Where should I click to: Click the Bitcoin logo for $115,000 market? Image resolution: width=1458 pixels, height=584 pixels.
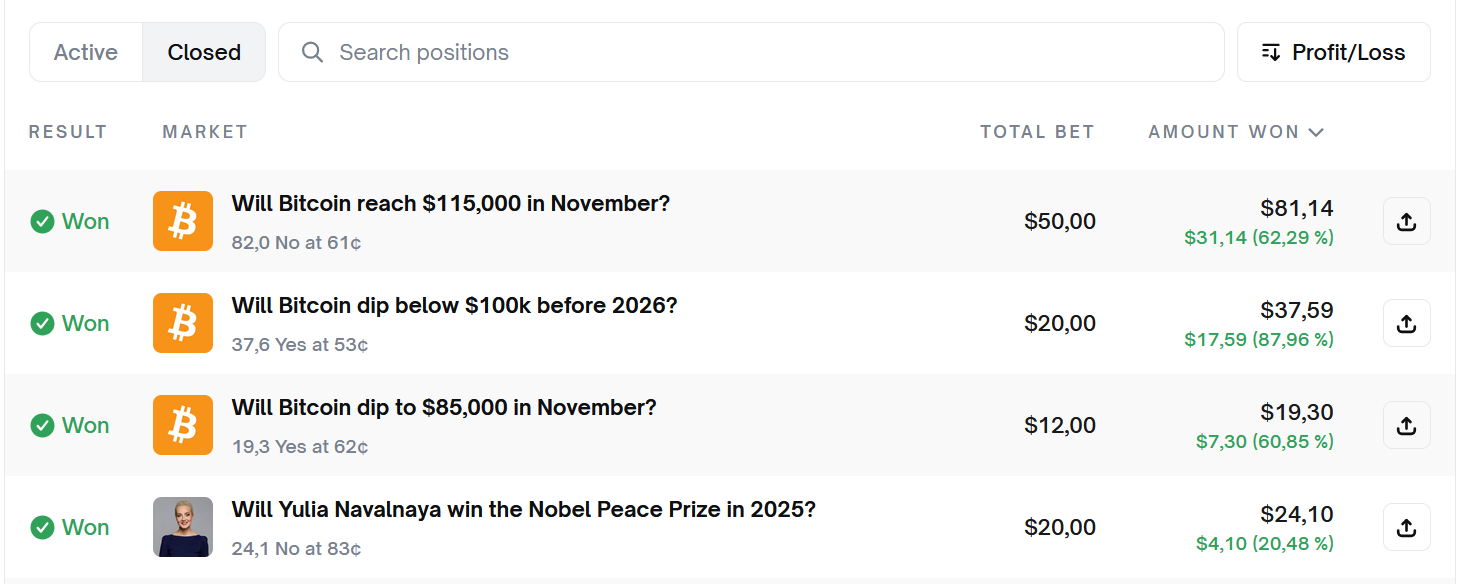point(183,221)
